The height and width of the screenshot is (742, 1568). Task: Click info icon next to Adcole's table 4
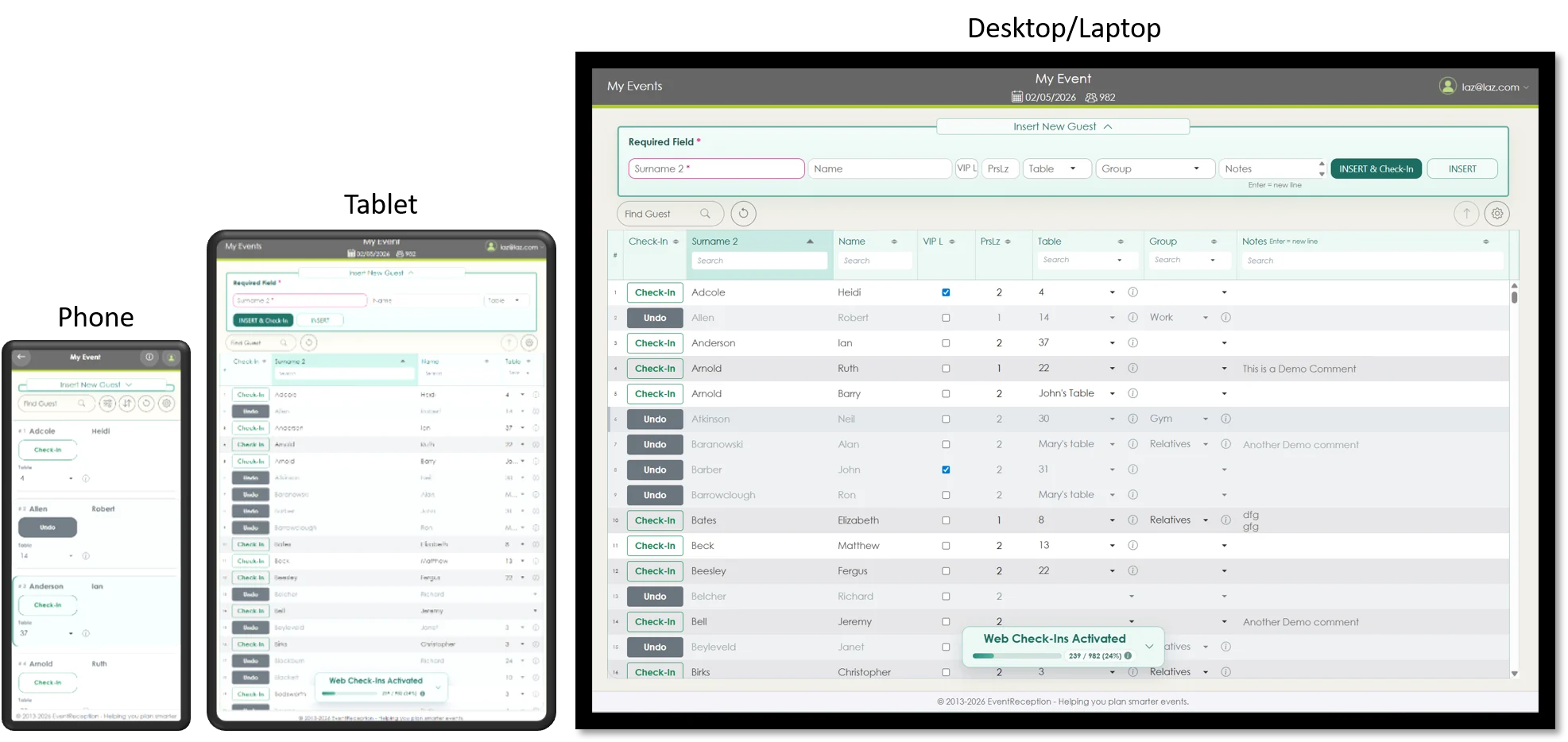click(1132, 292)
